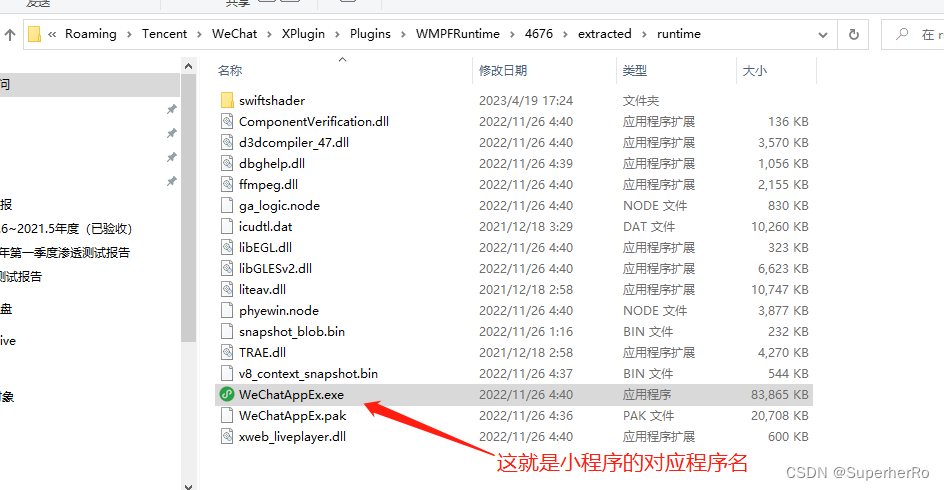Expand the address bar history dropdown
The image size is (944, 490).
(x=822, y=35)
